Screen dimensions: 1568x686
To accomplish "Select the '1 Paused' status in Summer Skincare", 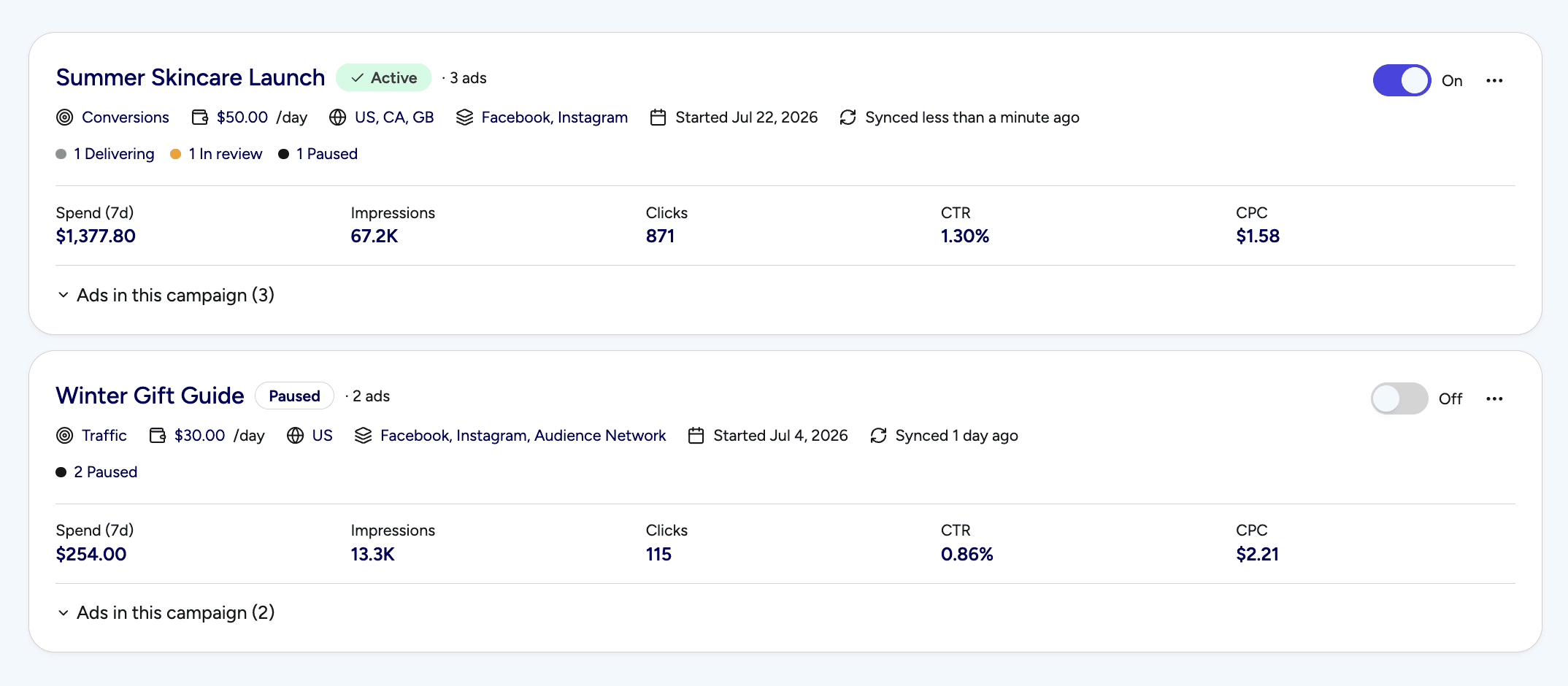I will click(327, 154).
